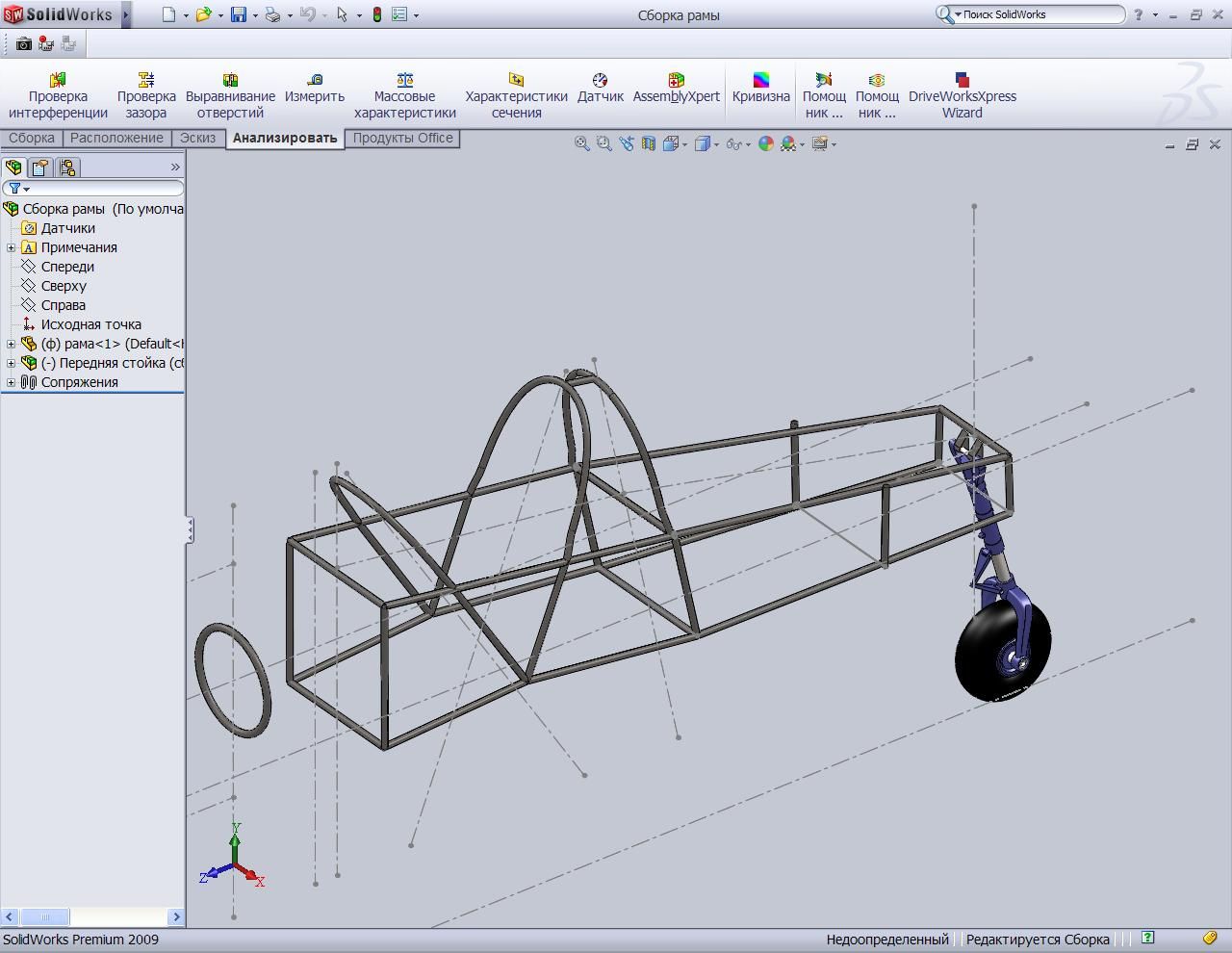Click the Датчик sensor tool
The image size is (1232, 953).
[x=600, y=95]
